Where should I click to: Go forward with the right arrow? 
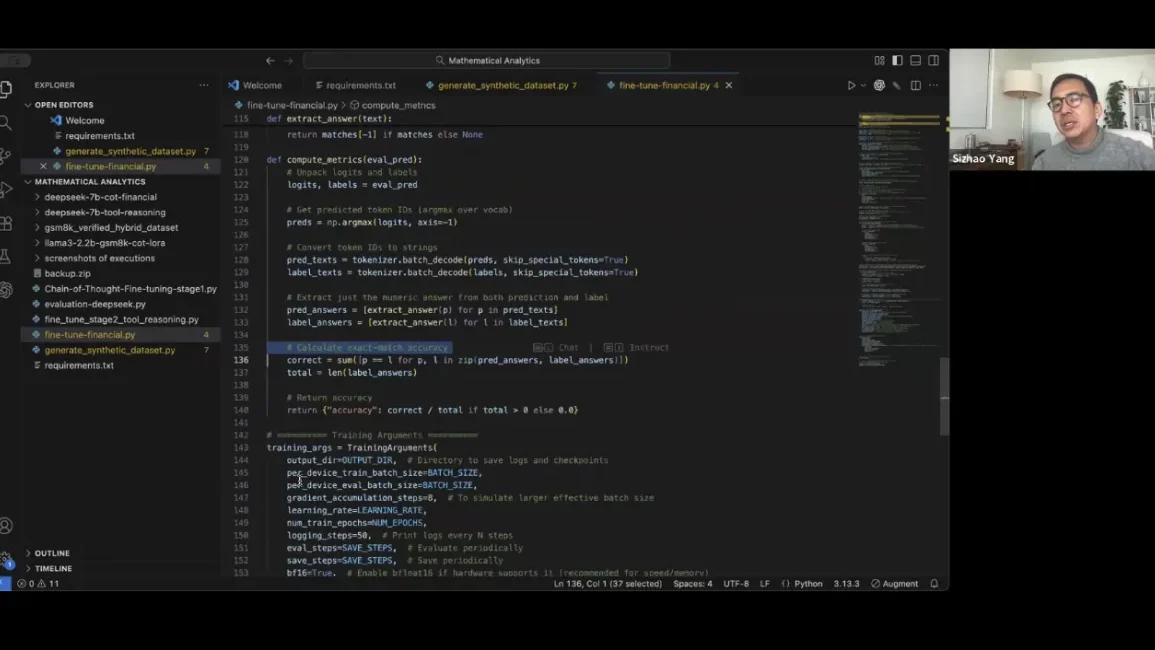(289, 60)
